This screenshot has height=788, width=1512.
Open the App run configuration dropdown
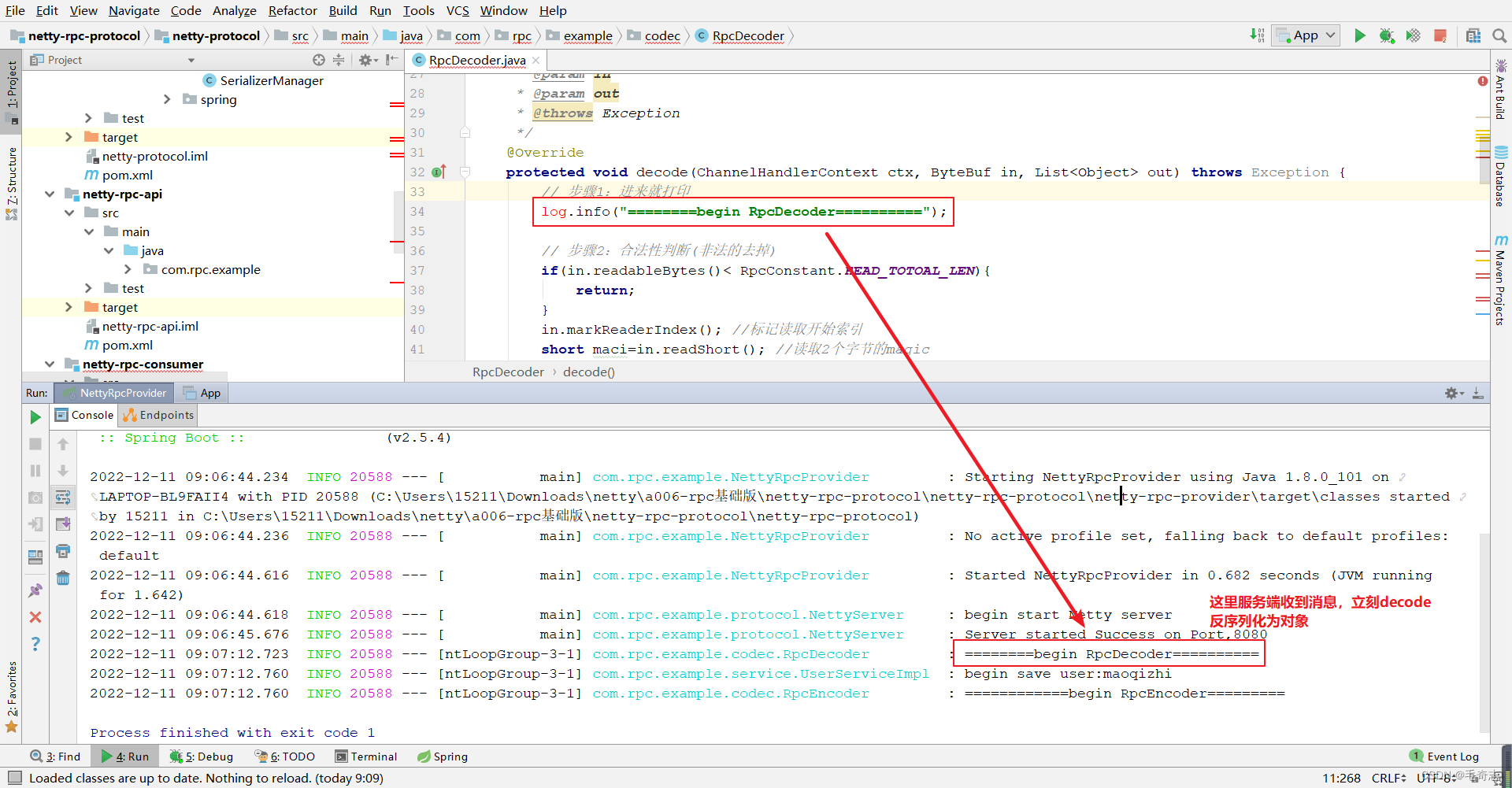[1306, 35]
